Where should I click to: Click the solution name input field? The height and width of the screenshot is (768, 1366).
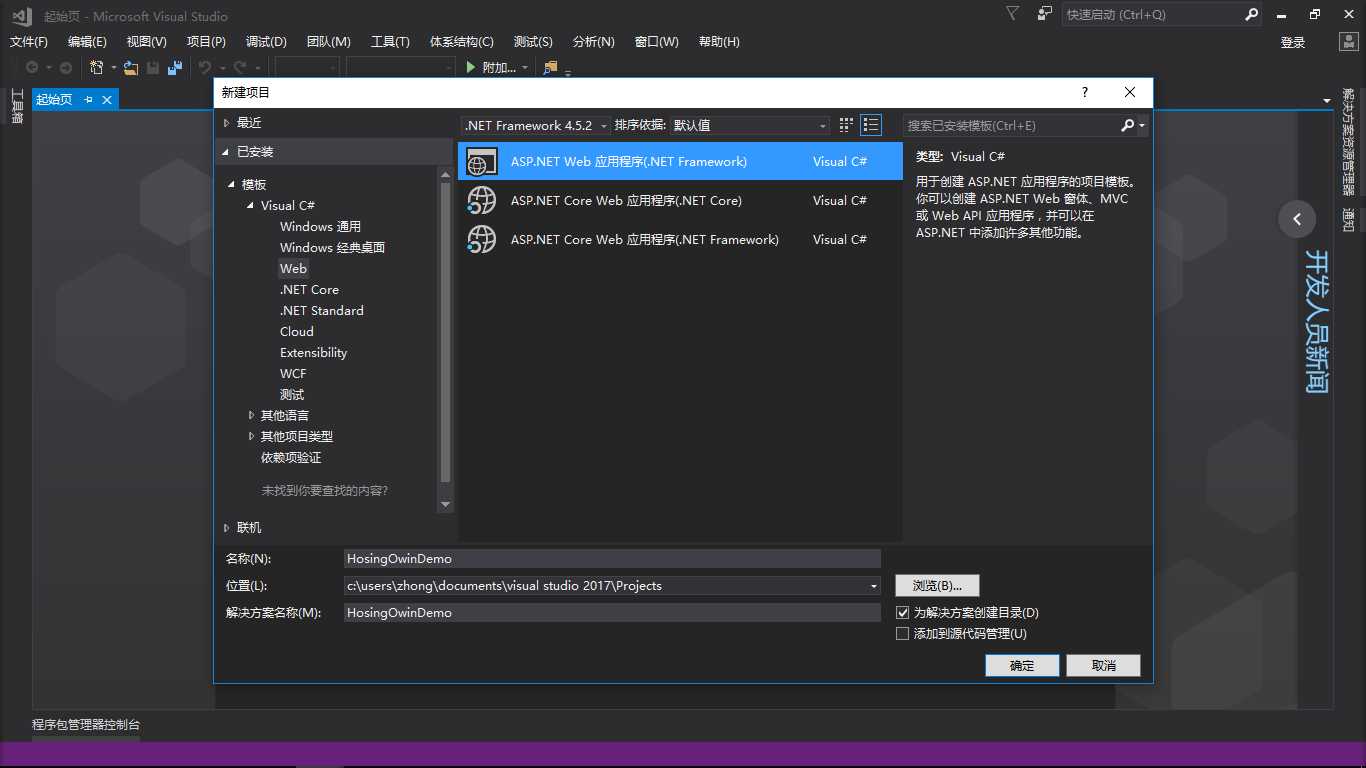(612, 613)
